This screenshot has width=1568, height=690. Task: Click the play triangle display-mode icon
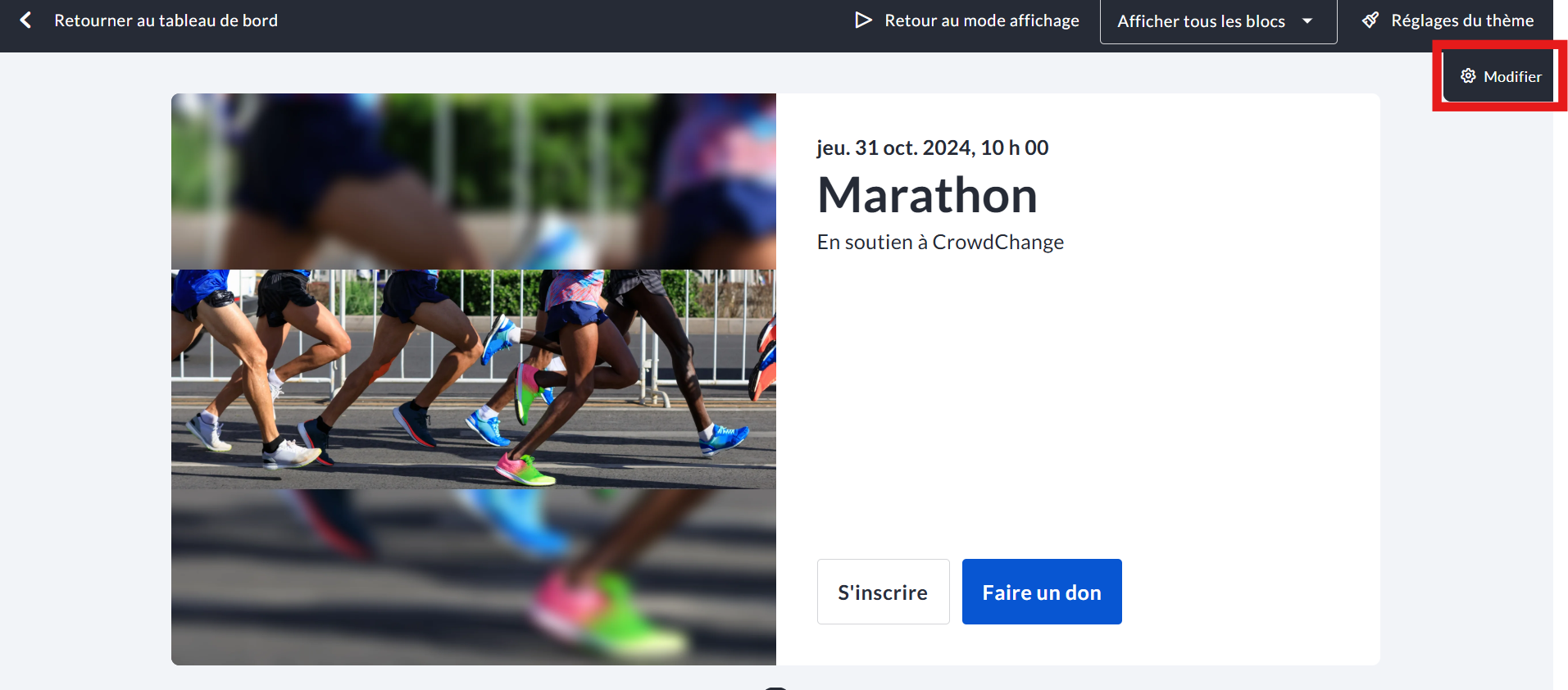[863, 20]
